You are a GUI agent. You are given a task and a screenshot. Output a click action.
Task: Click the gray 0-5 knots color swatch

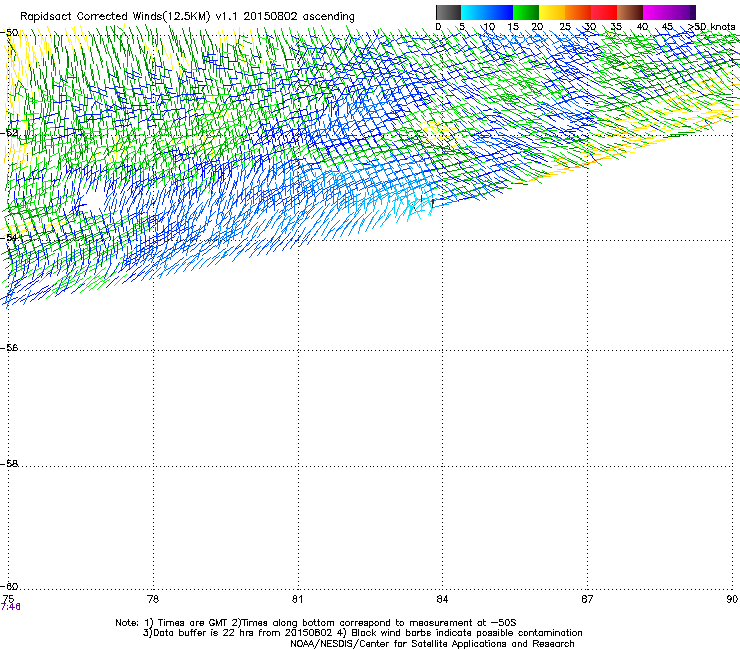[448, 12]
